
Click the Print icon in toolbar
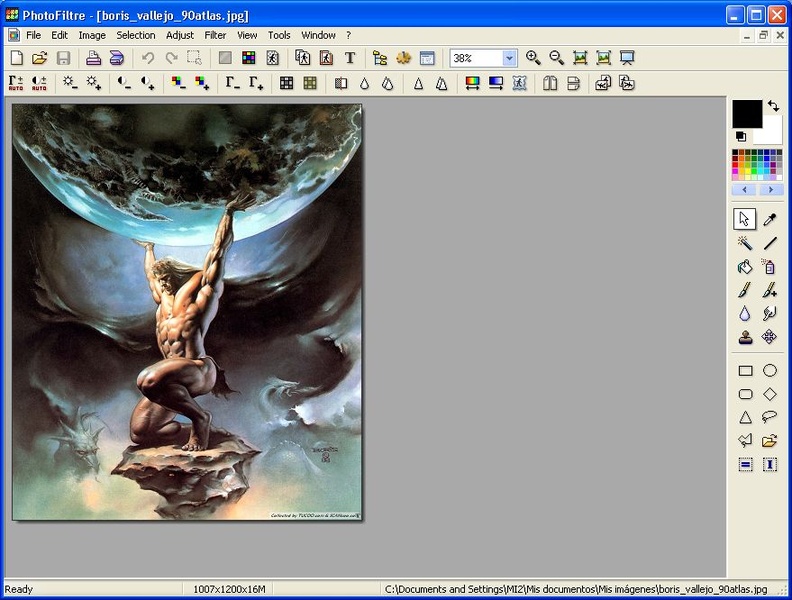pos(93,59)
